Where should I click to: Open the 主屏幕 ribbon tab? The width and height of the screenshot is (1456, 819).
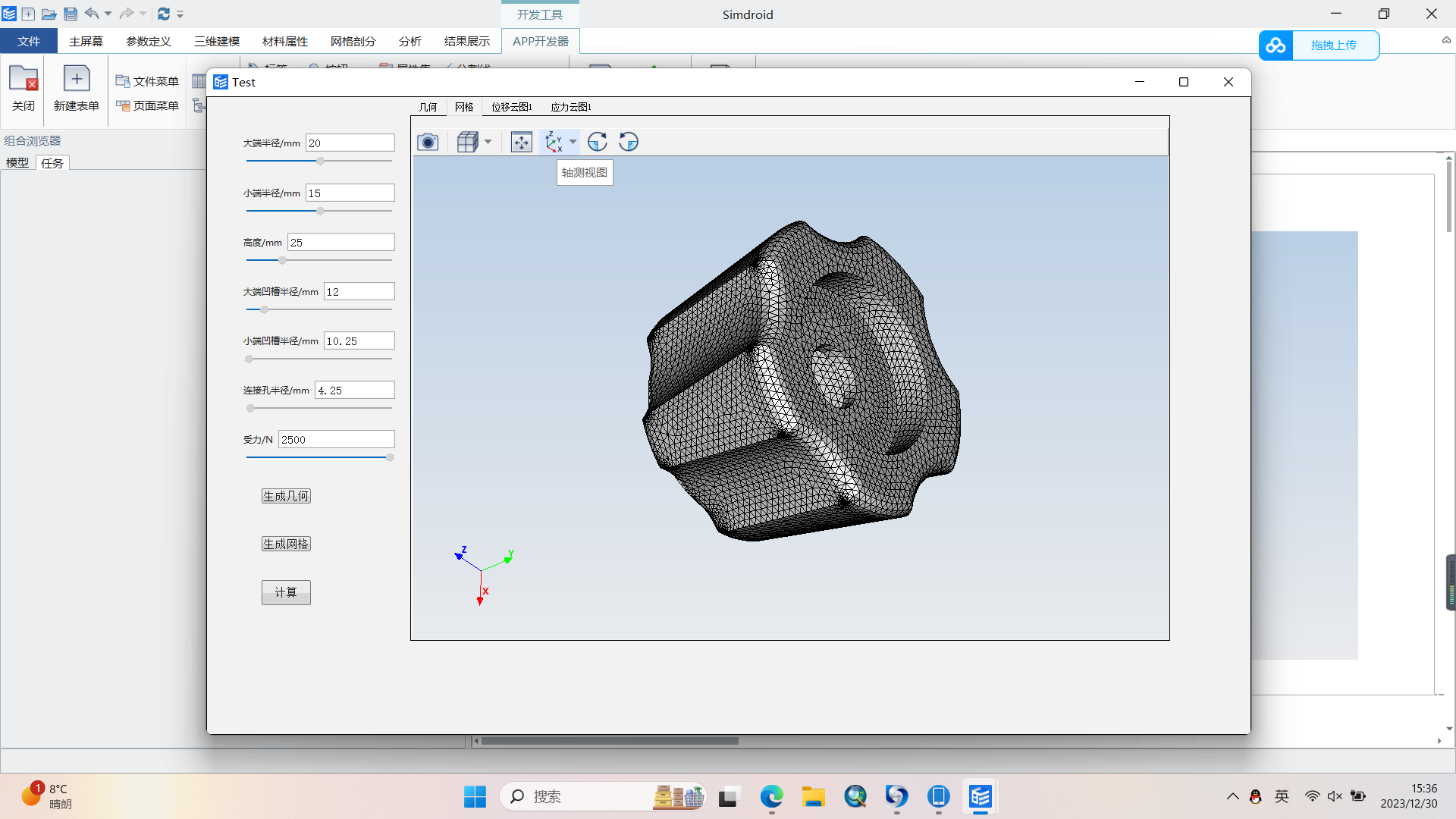pyautogui.click(x=86, y=41)
